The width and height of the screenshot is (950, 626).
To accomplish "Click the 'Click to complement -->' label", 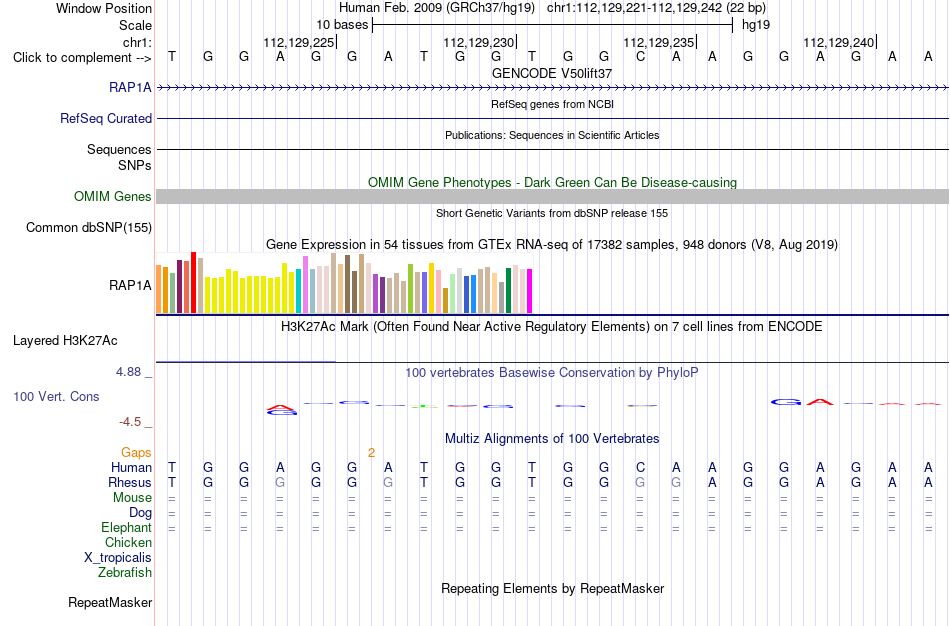I will point(82,58).
